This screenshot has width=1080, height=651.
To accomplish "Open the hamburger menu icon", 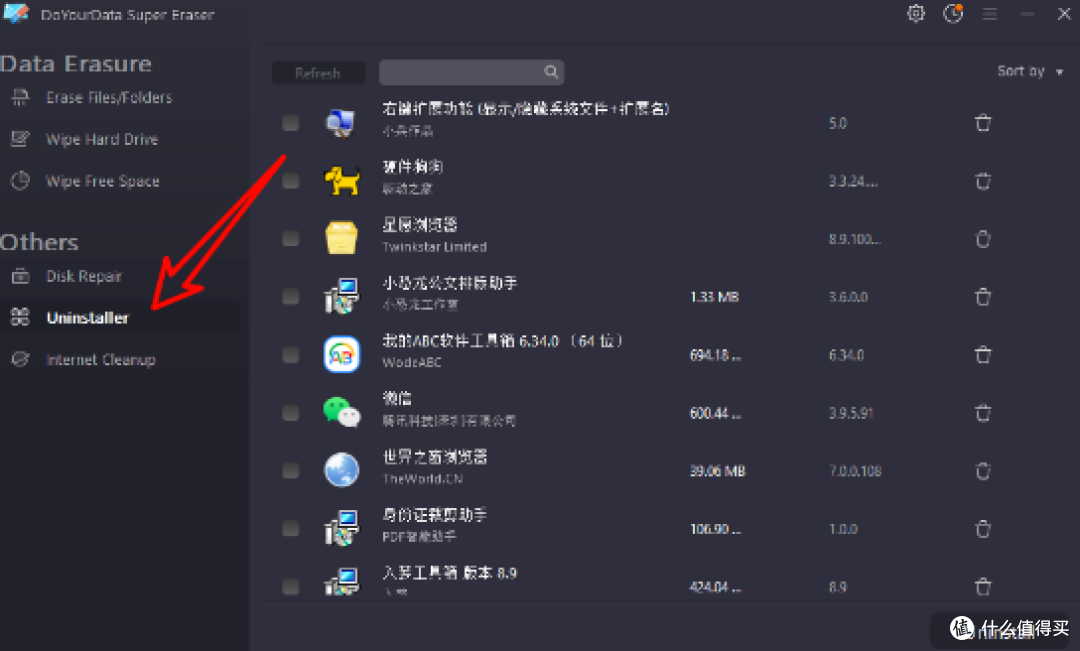I will point(990,14).
